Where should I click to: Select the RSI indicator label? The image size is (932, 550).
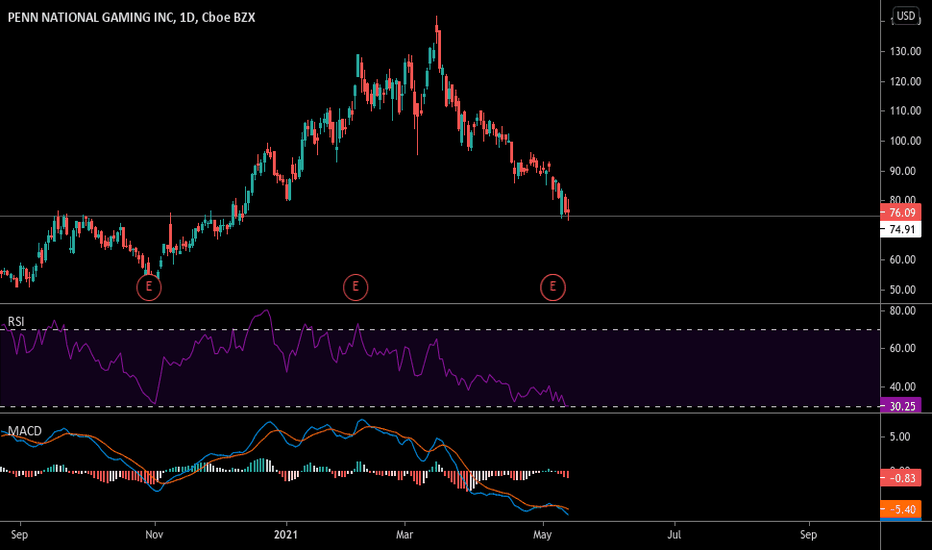tap(16, 322)
